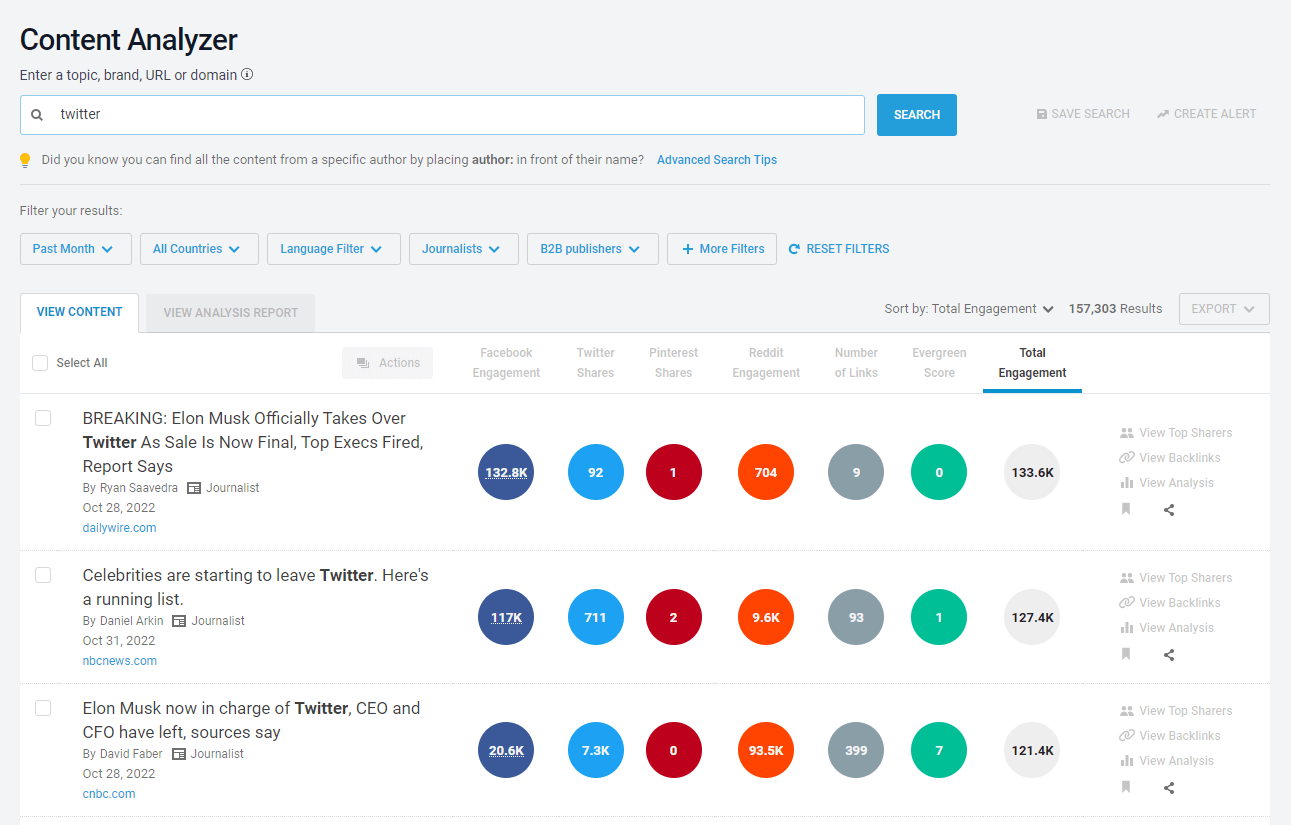This screenshot has height=825, width=1291.
Task: Expand the B2B publishers dropdown
Action: tap(593, 249)
